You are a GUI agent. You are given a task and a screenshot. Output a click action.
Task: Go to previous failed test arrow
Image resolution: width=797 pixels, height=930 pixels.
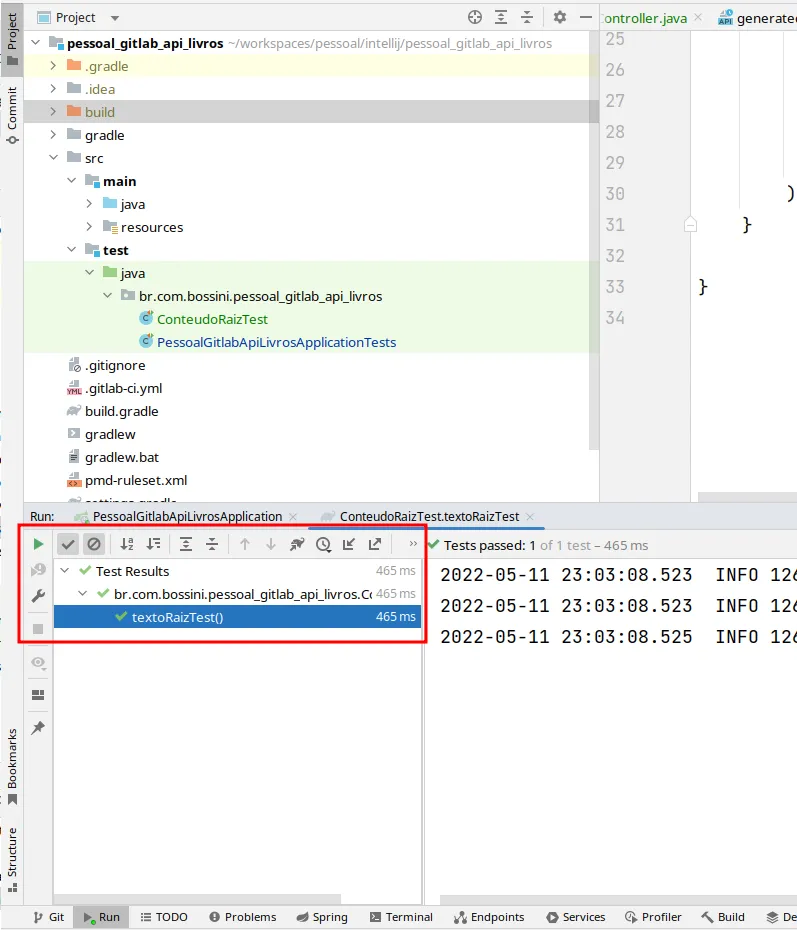[244, 544]
